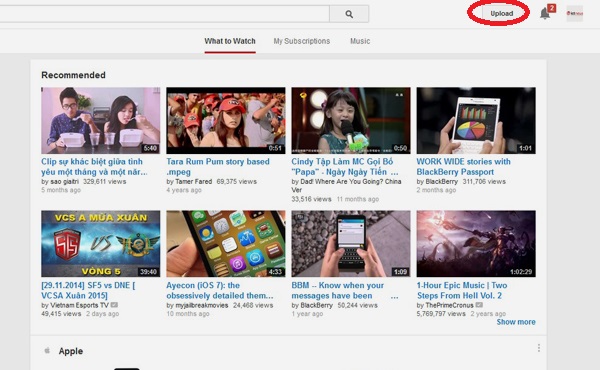The width and height of the screenshot is (600, 370).
Task: Click the '311,706 views' text
Action: [x=484, y=182]
